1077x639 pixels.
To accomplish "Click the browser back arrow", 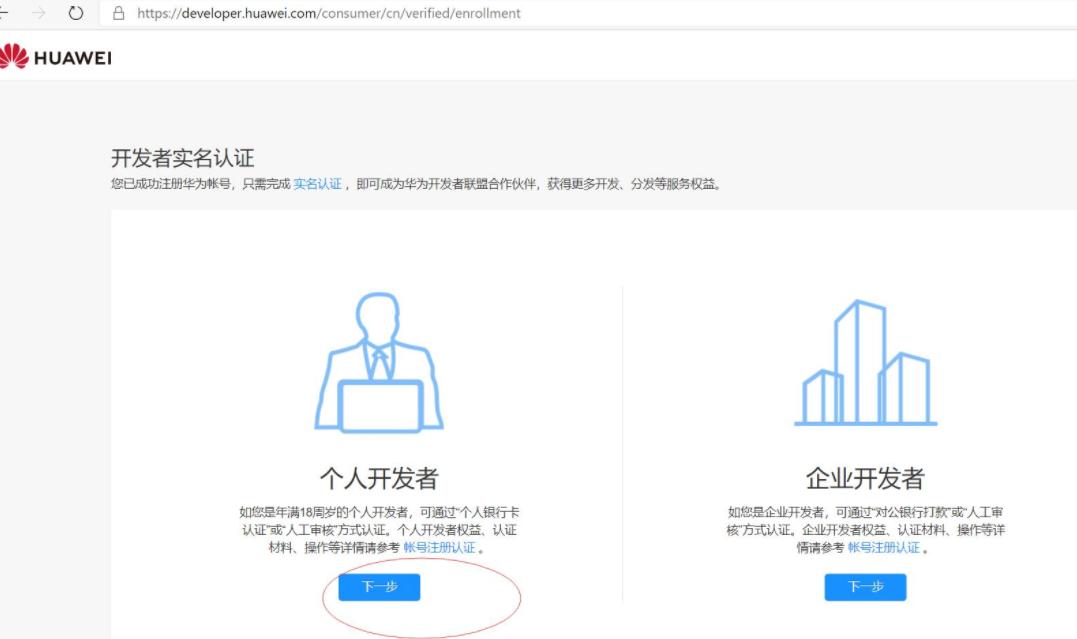I will point(5,13).
